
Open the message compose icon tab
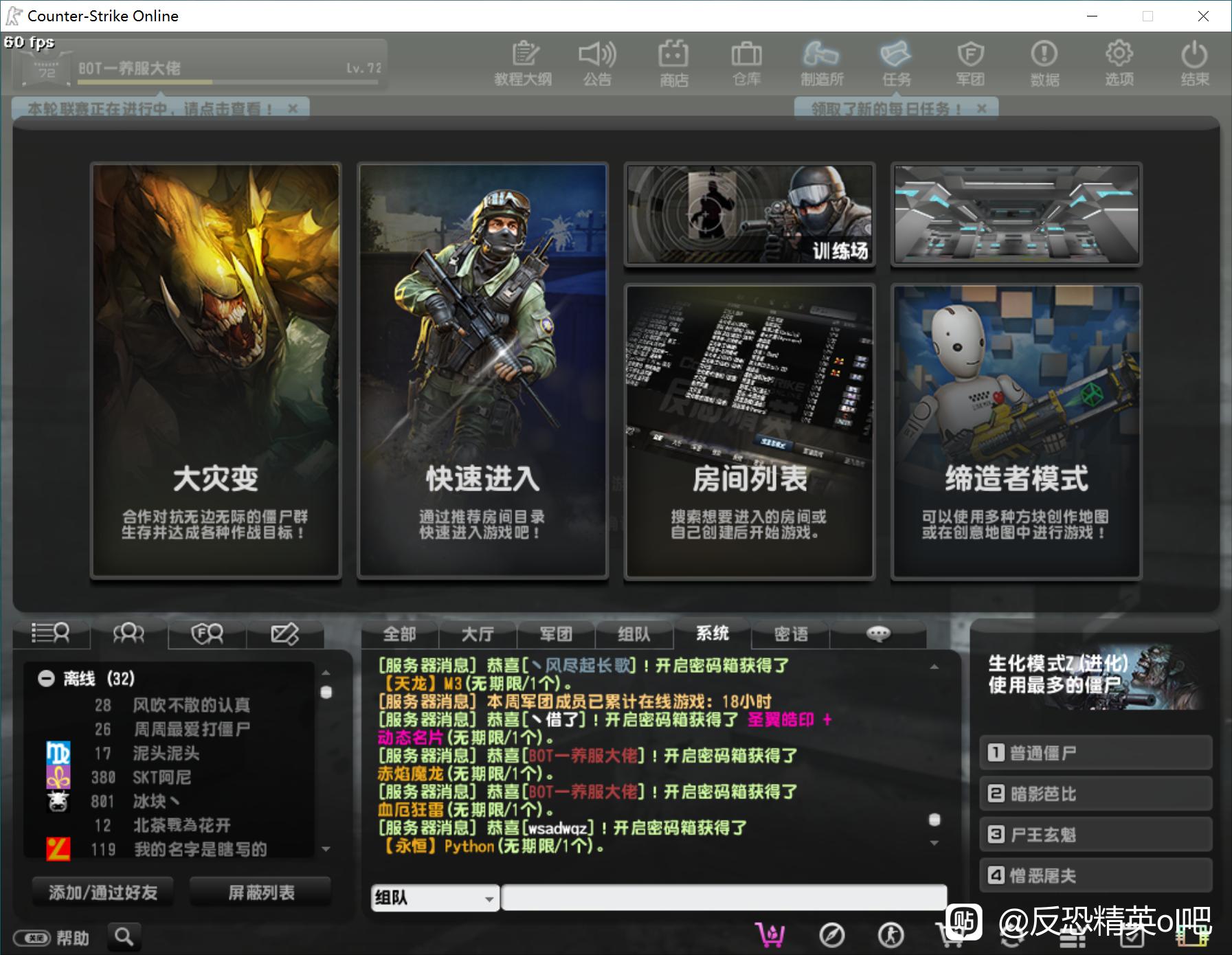click(x=285, y=633)
